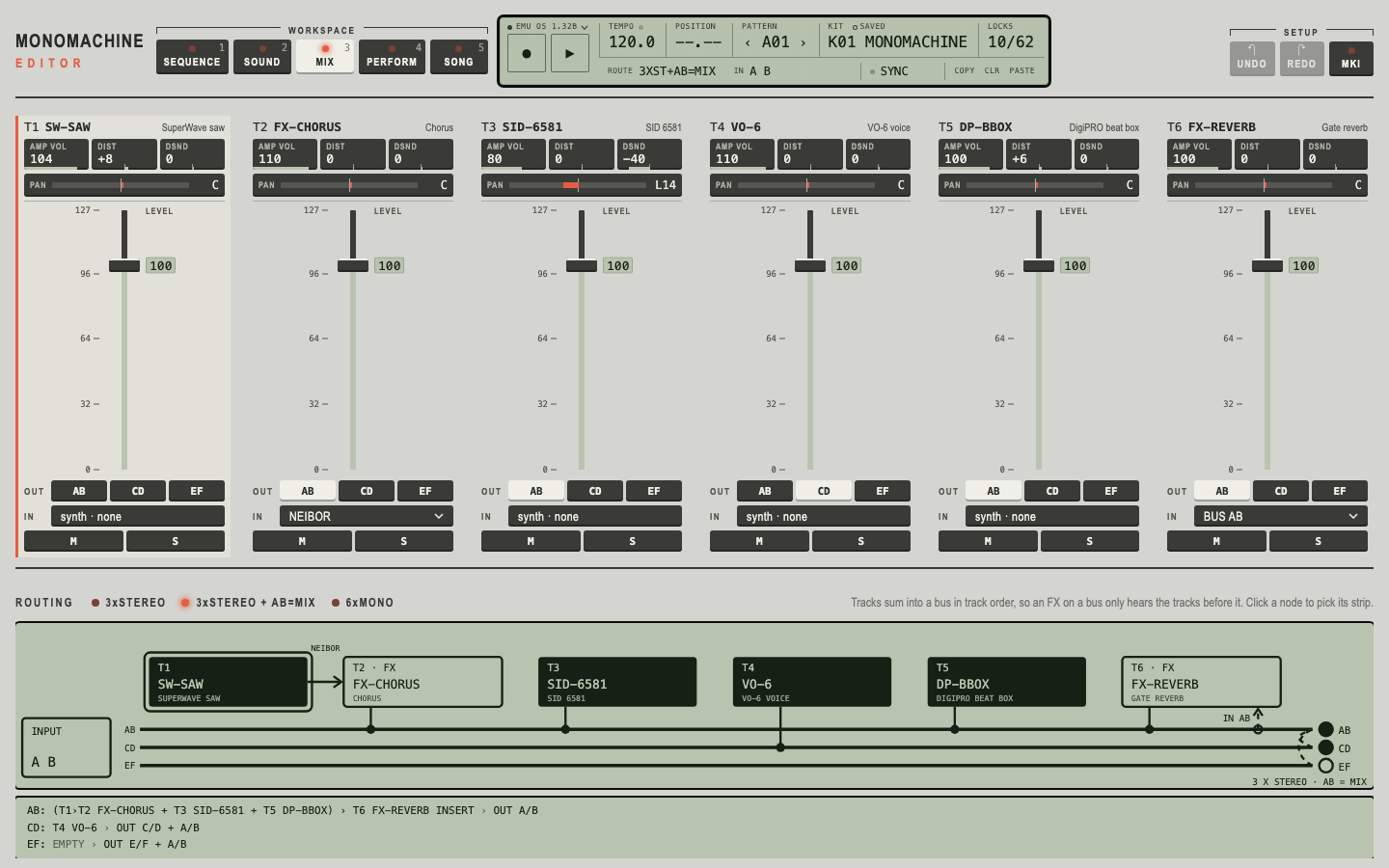Click the T5 DP-BBOX level fader handle

click(x=1039, y=265)
